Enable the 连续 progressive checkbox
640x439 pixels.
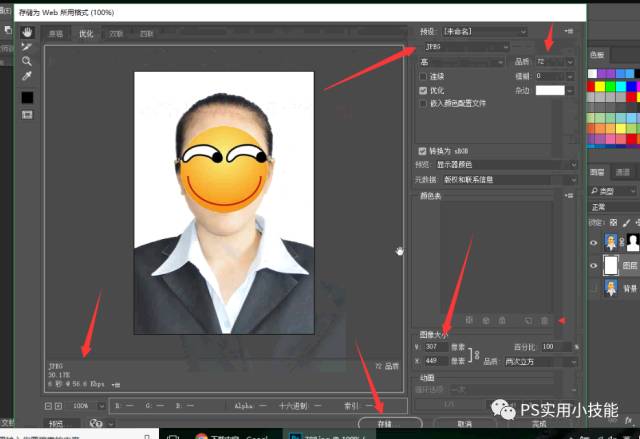click(x=423, y=76)
